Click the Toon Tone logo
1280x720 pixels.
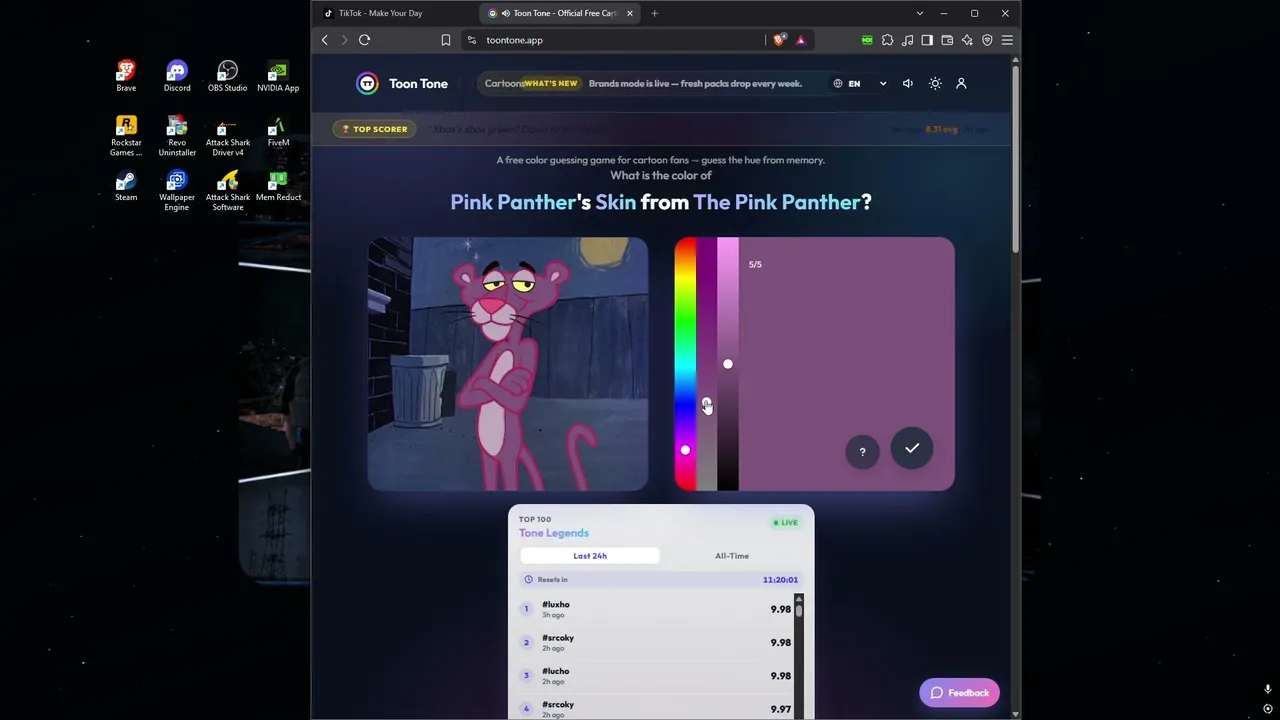coord(402,84)
